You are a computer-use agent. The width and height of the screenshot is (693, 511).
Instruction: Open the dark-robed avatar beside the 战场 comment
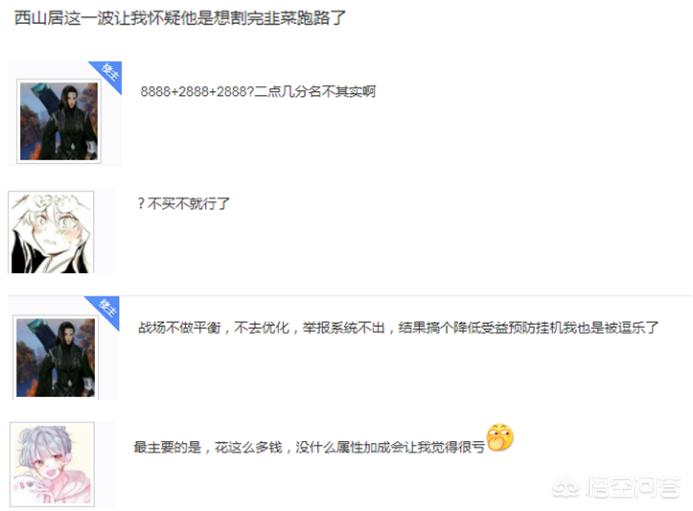(x=56, y=357)
